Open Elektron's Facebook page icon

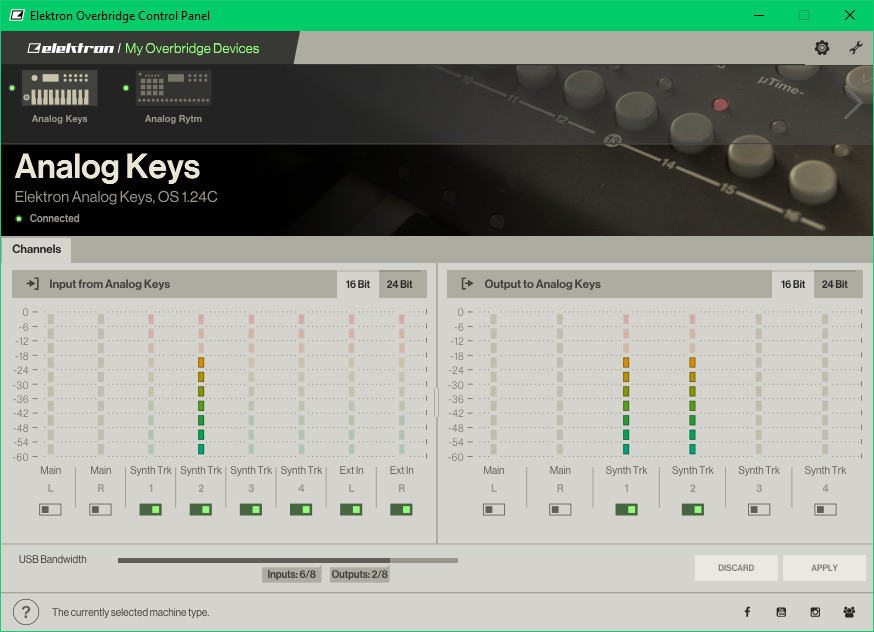tap(747, 612)
